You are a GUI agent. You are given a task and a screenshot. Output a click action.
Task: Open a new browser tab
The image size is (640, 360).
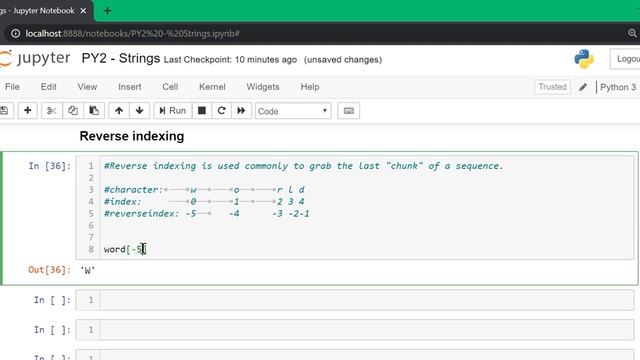pyautogui.click(x=107, y=11)
